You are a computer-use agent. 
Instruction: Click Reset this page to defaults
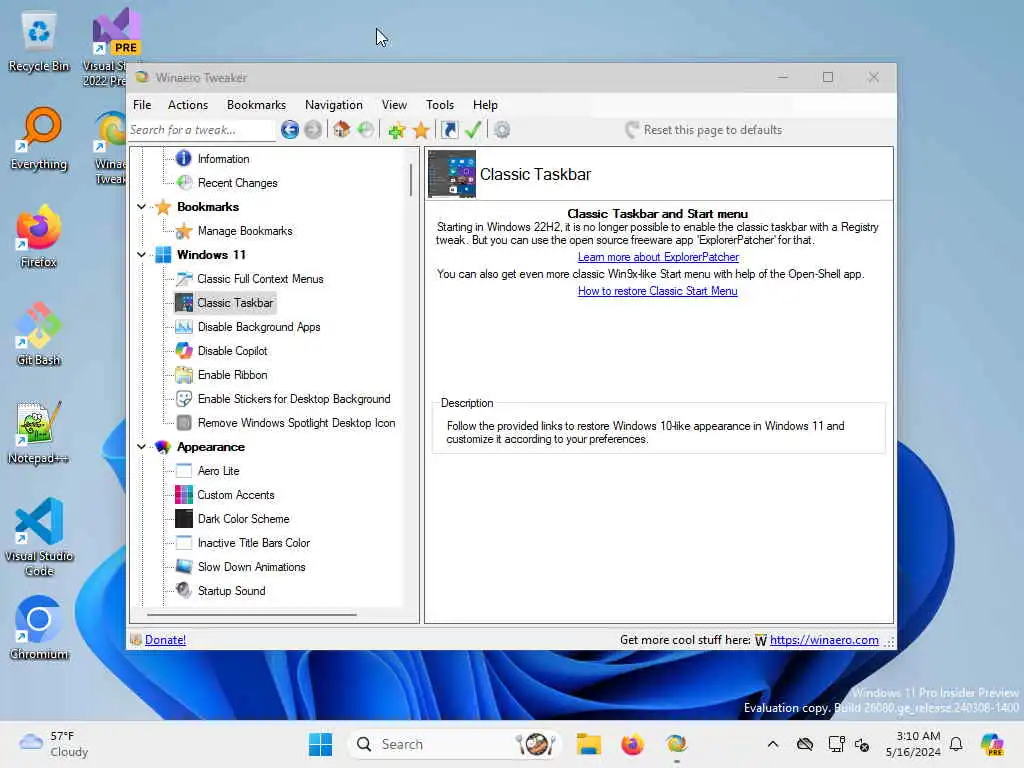coord(703,130)
